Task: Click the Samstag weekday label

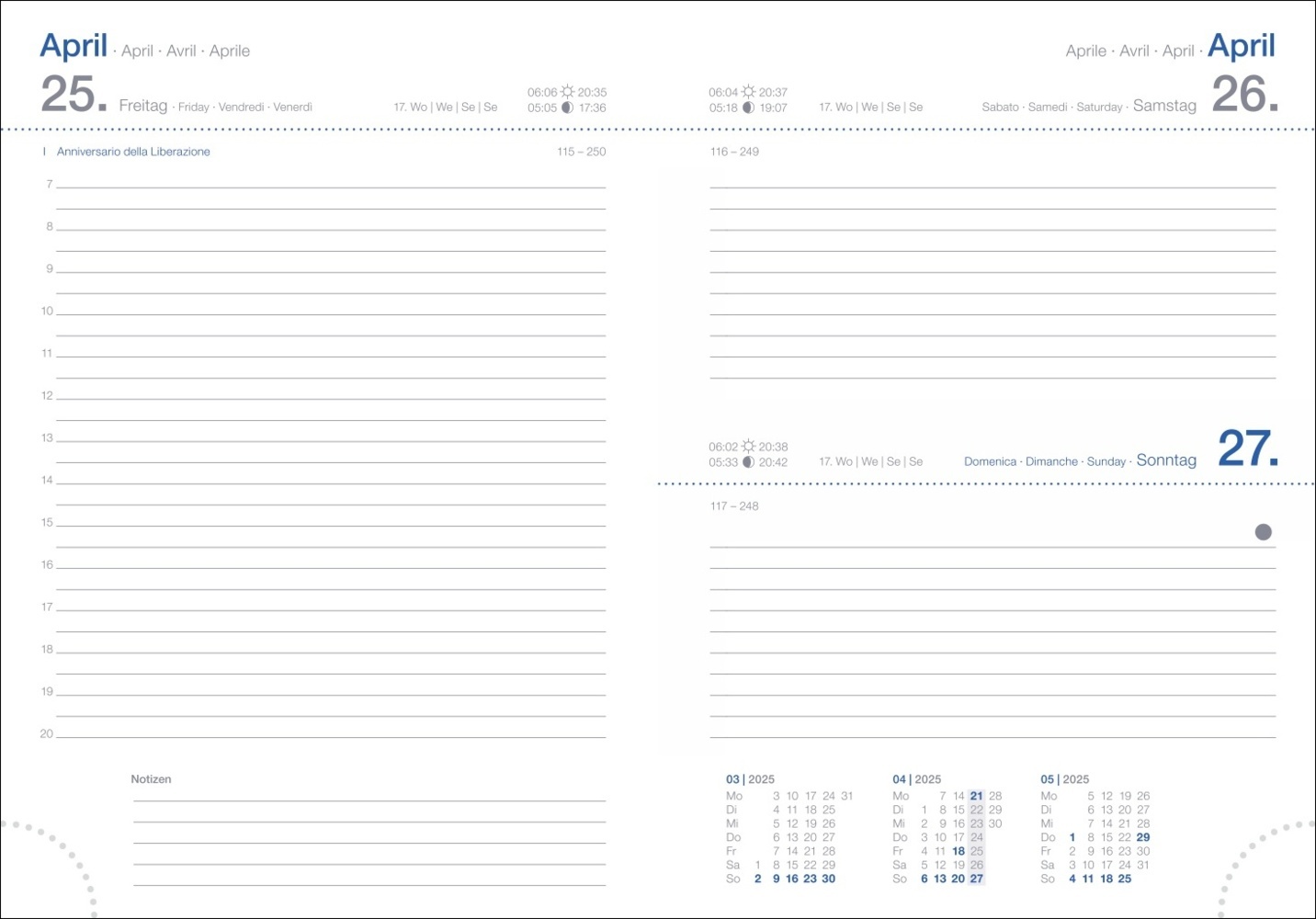Action: click(1164, 106)
